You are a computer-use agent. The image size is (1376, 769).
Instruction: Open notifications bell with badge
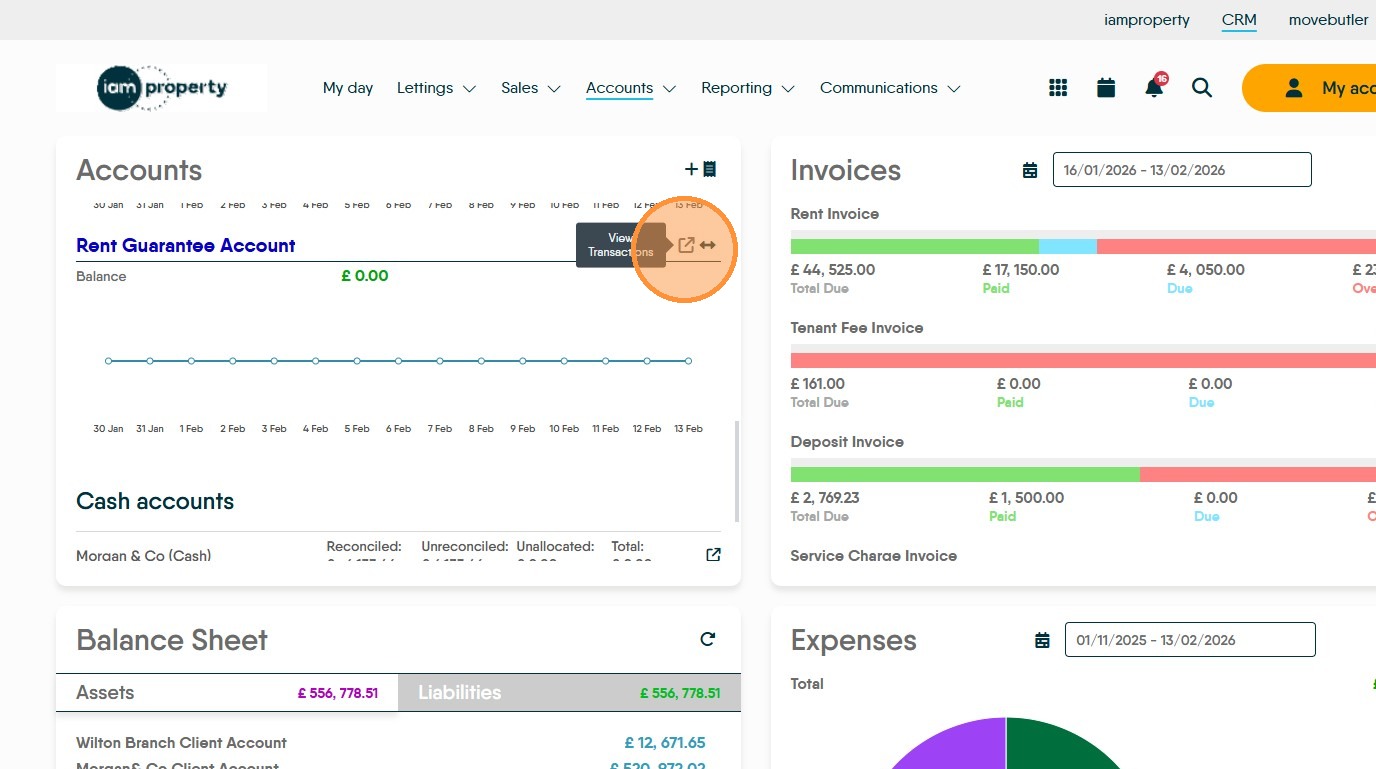pyautogui.click(x=1155, y=86)
